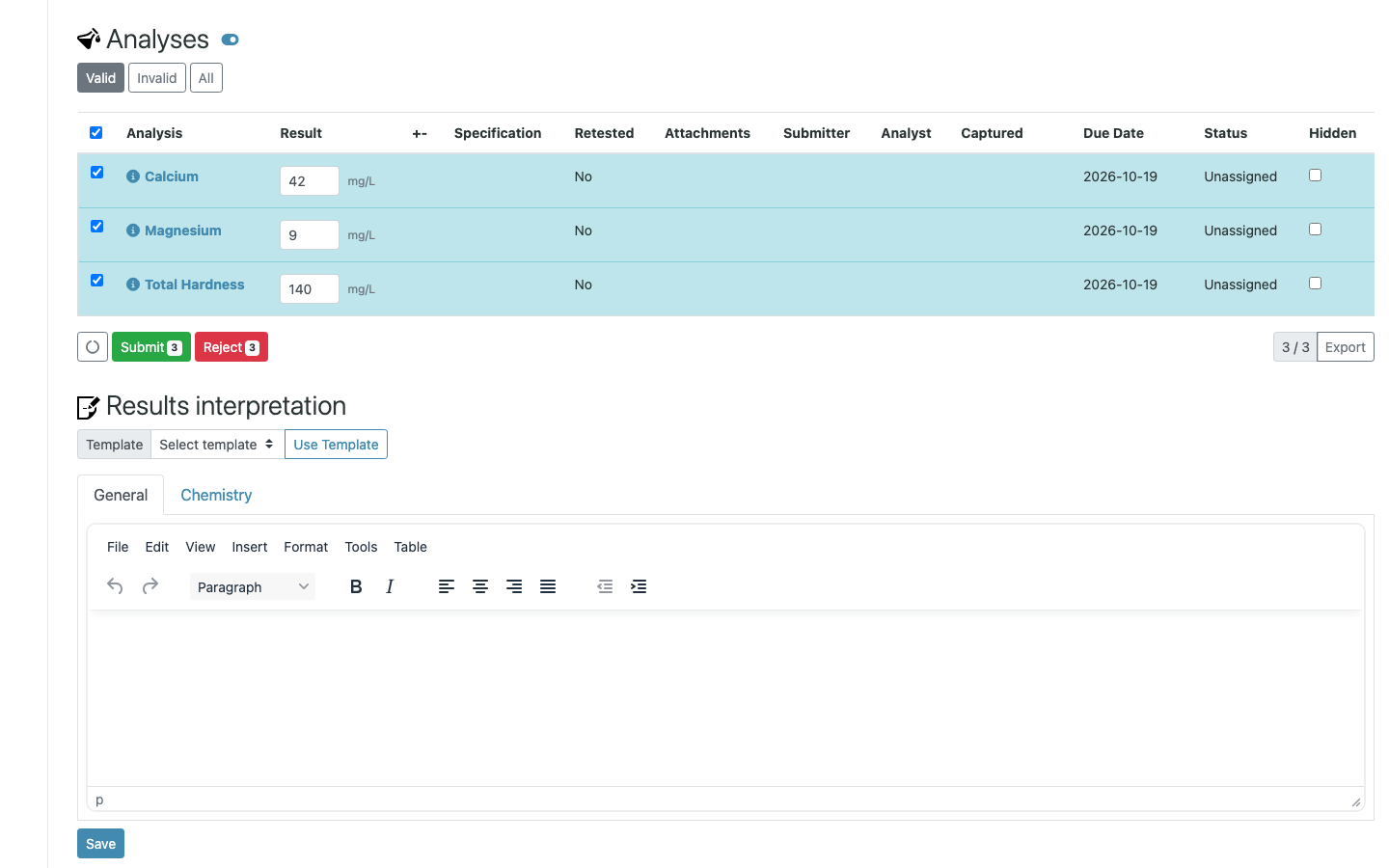Increase indent in the editor
1389x868 pixels.
pyautogui.click(x=639, y=586)
